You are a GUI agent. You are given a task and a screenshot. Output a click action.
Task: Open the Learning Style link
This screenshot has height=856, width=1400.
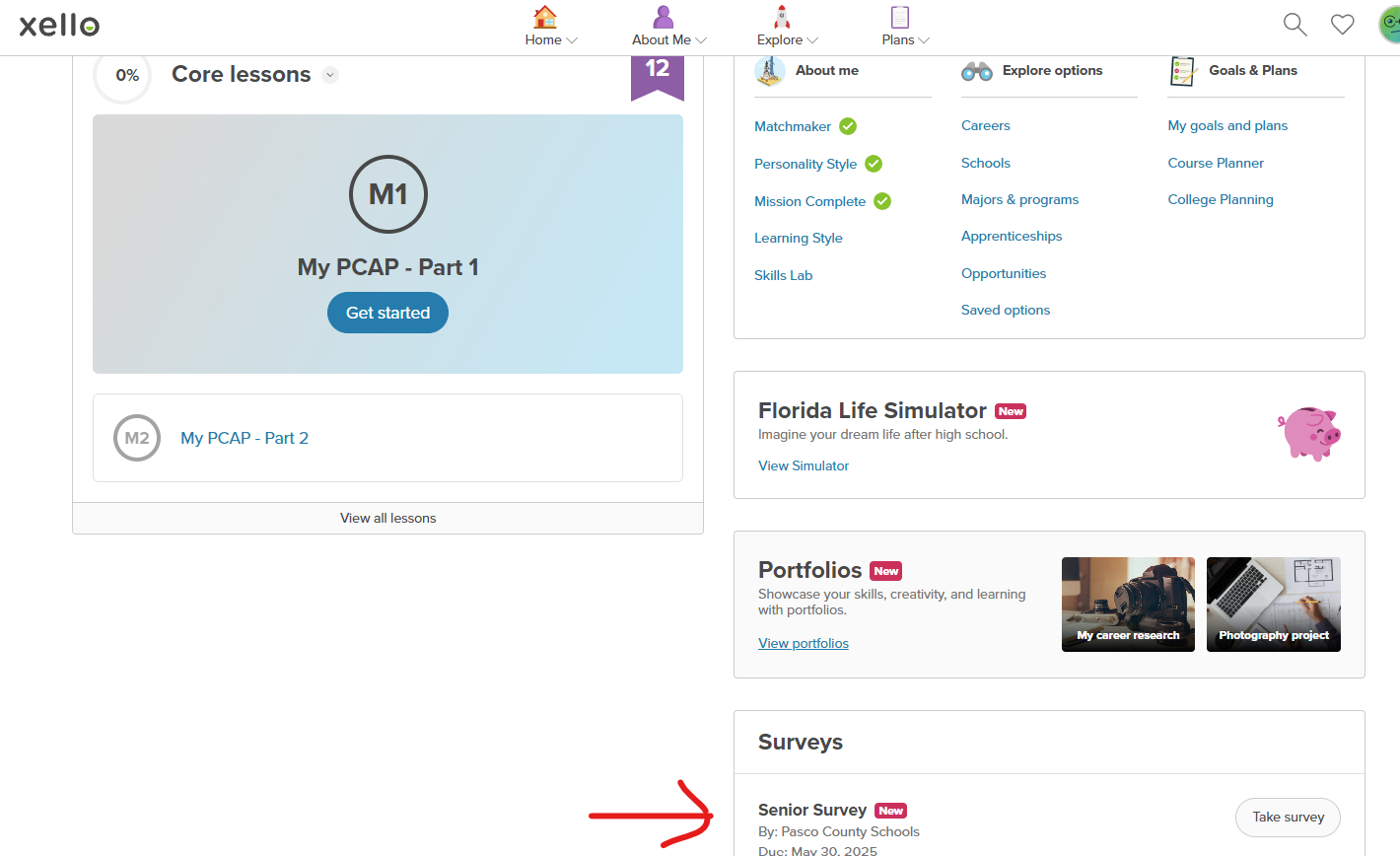(799, 238)
